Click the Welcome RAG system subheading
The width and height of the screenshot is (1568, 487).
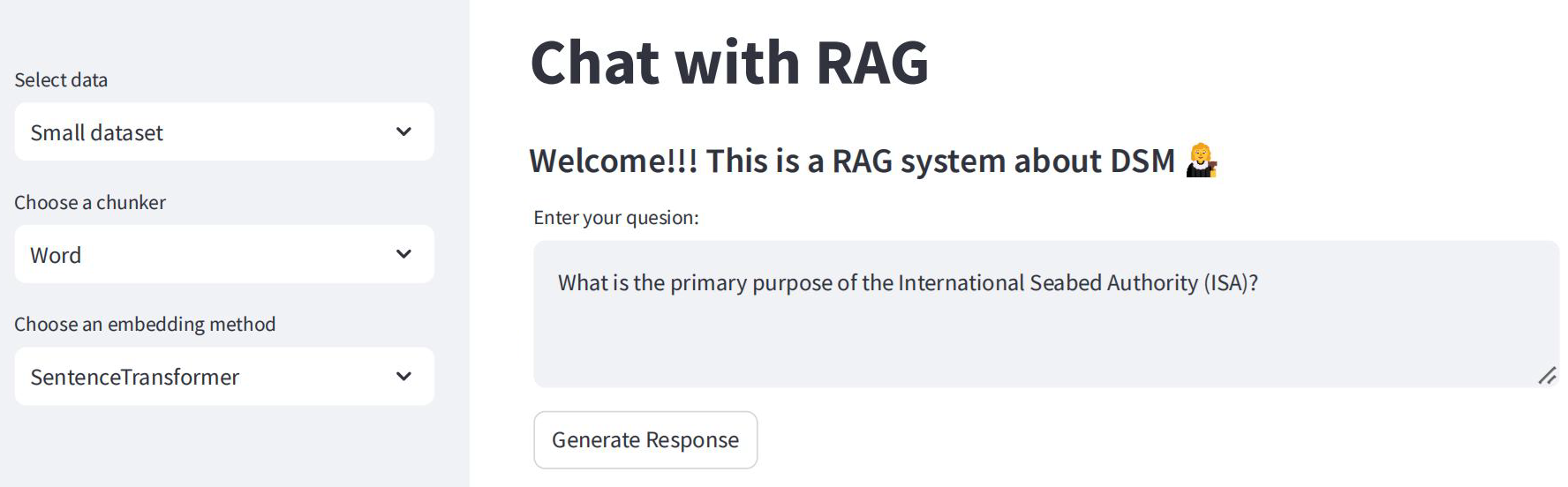851,161
